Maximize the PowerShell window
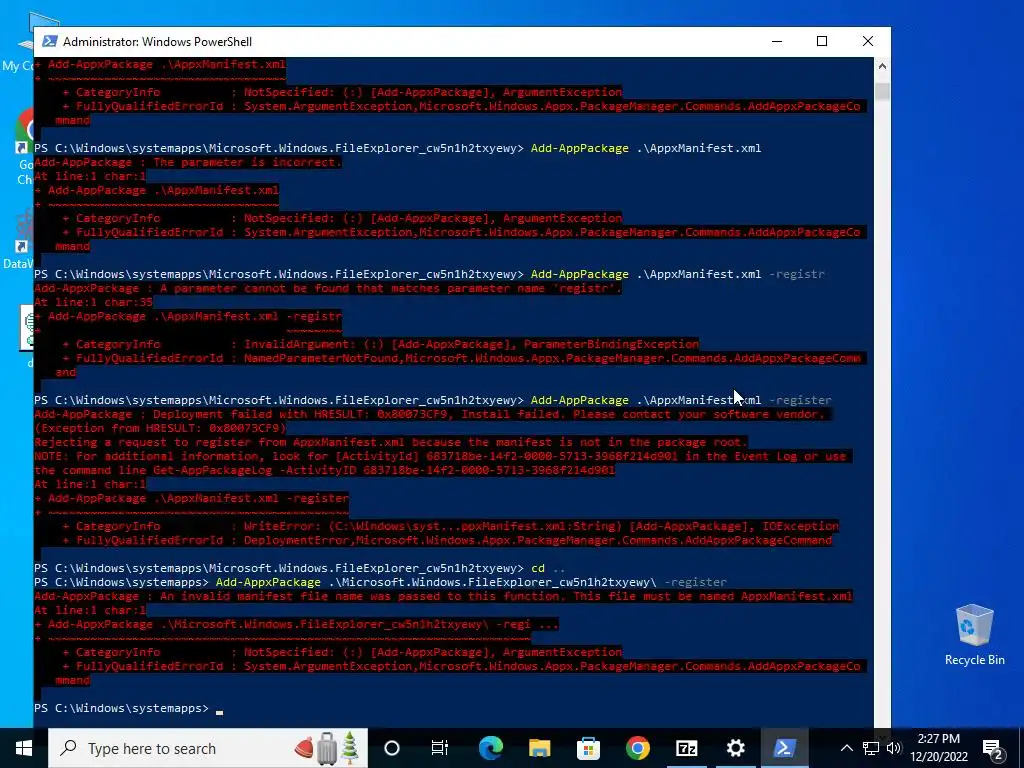 pos(822,41)
